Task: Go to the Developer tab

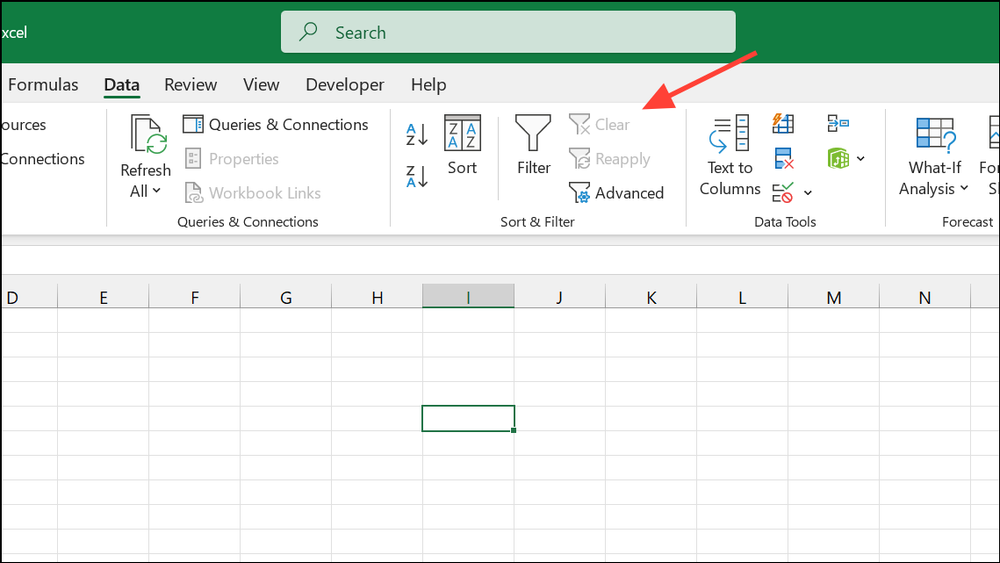Action: point(344,85)
